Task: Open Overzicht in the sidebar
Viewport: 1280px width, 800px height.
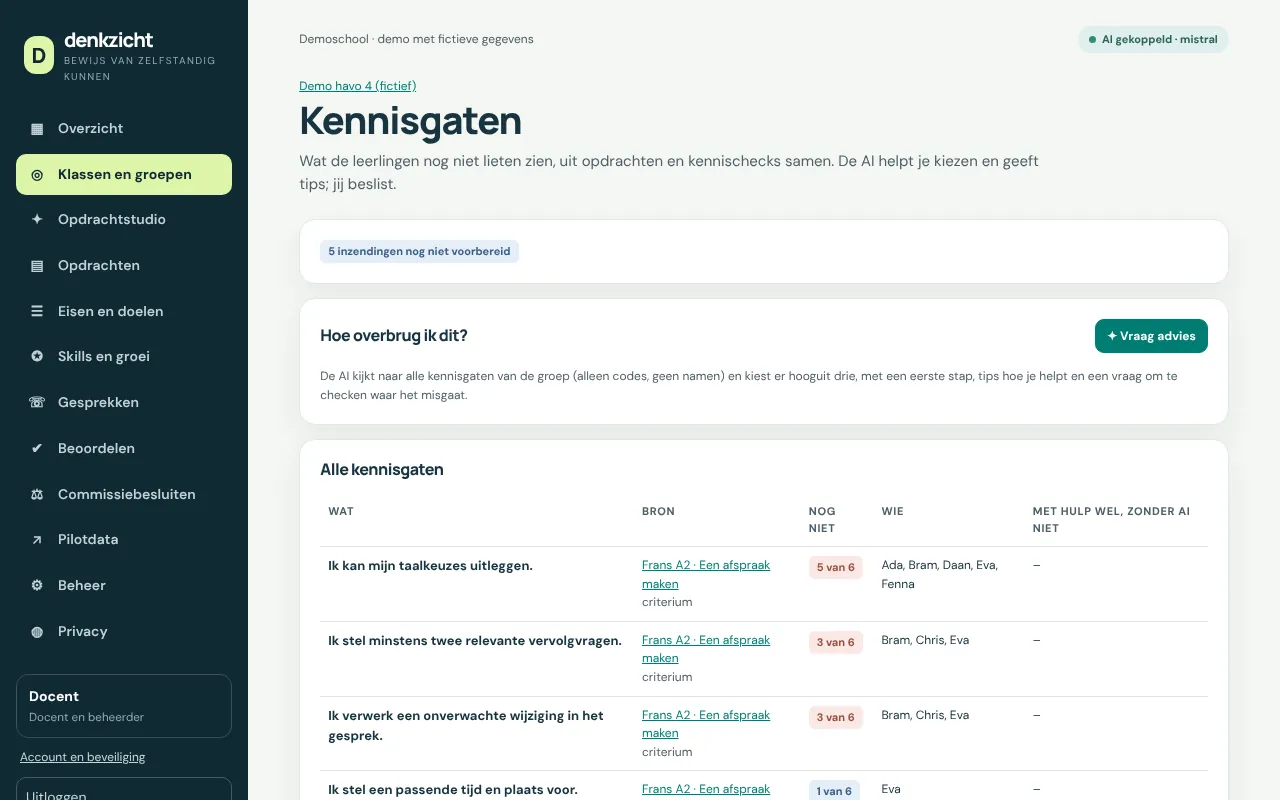Action: pyautogui.click(x=124, y=129)
